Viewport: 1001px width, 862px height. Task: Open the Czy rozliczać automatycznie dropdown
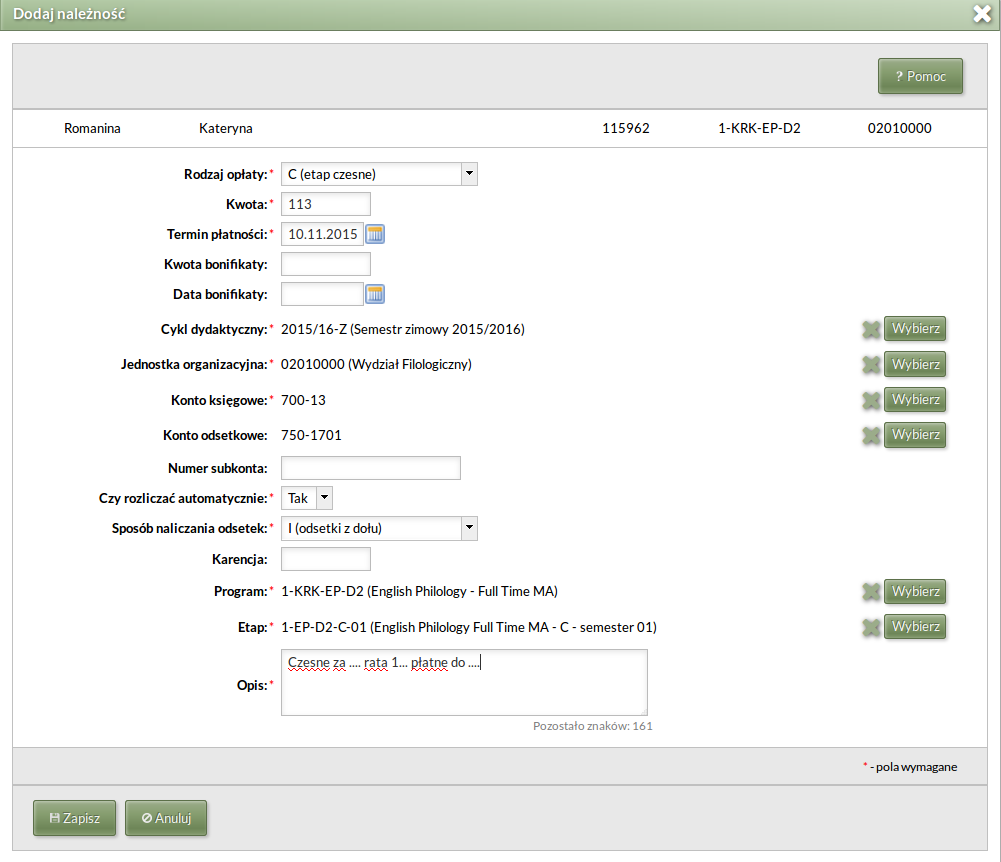coord(324,498)
